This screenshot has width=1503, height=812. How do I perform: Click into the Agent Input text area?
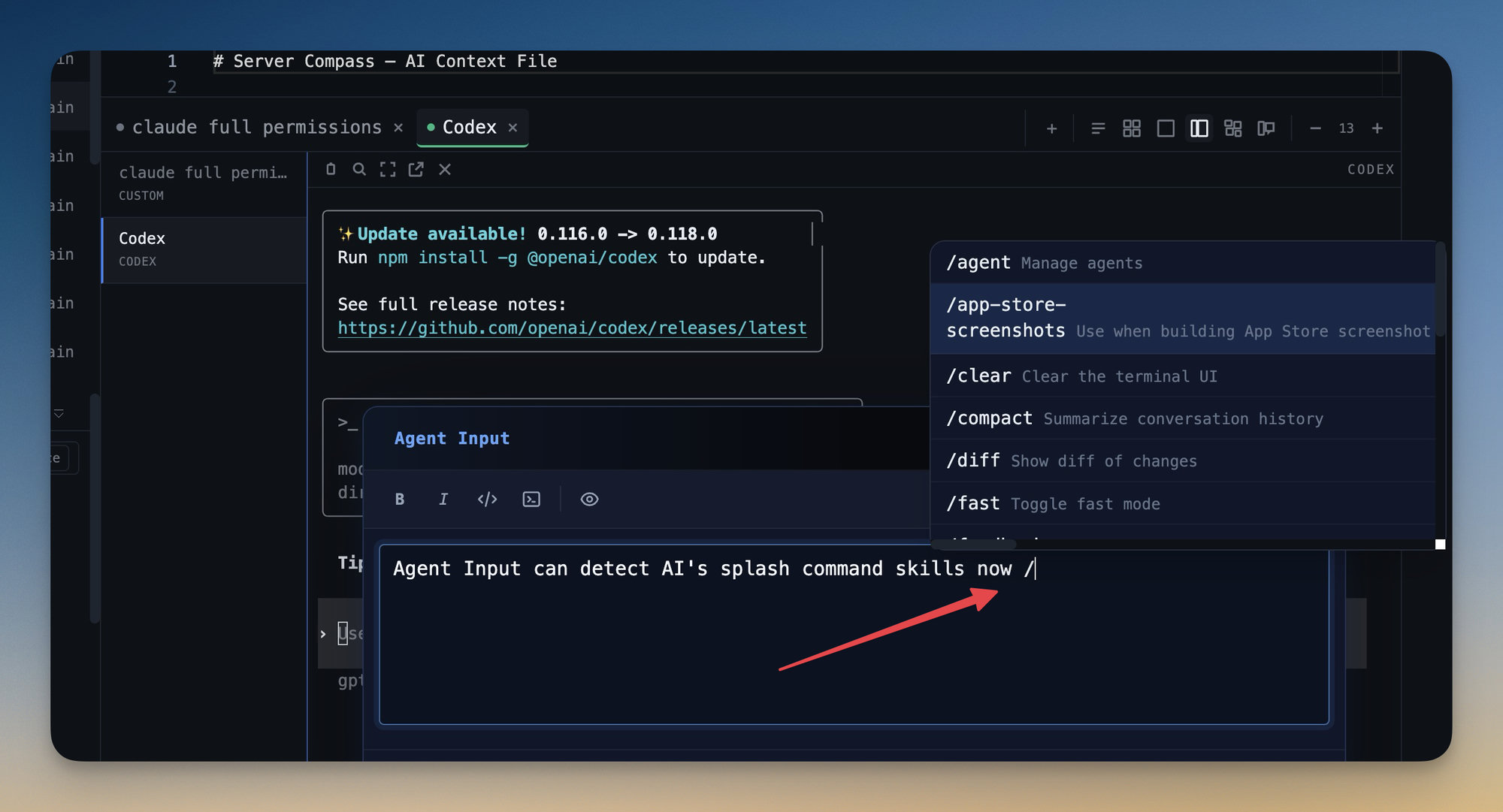[x=854, y=635]
